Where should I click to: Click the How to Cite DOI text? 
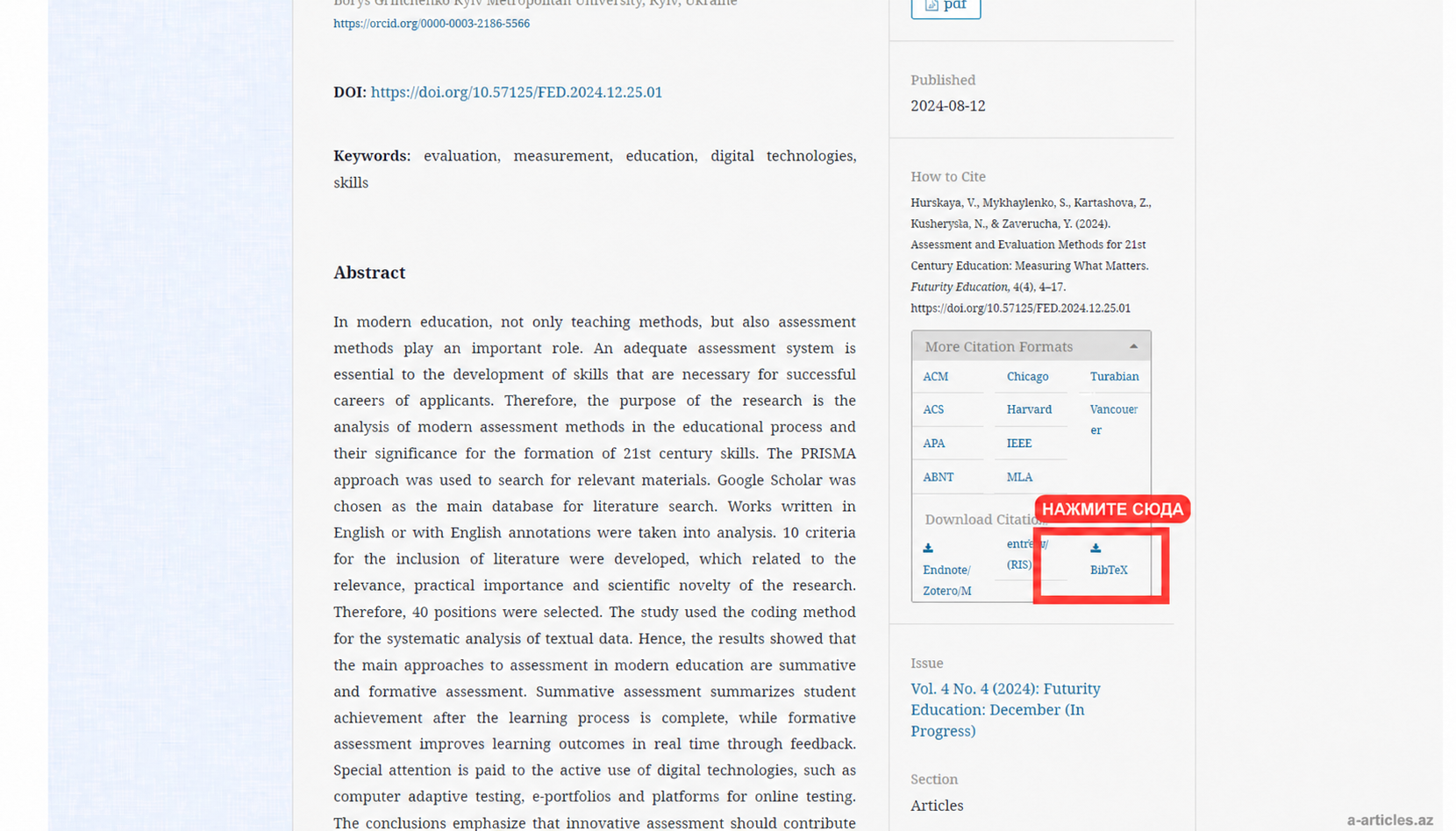[x=1020, y=309]
